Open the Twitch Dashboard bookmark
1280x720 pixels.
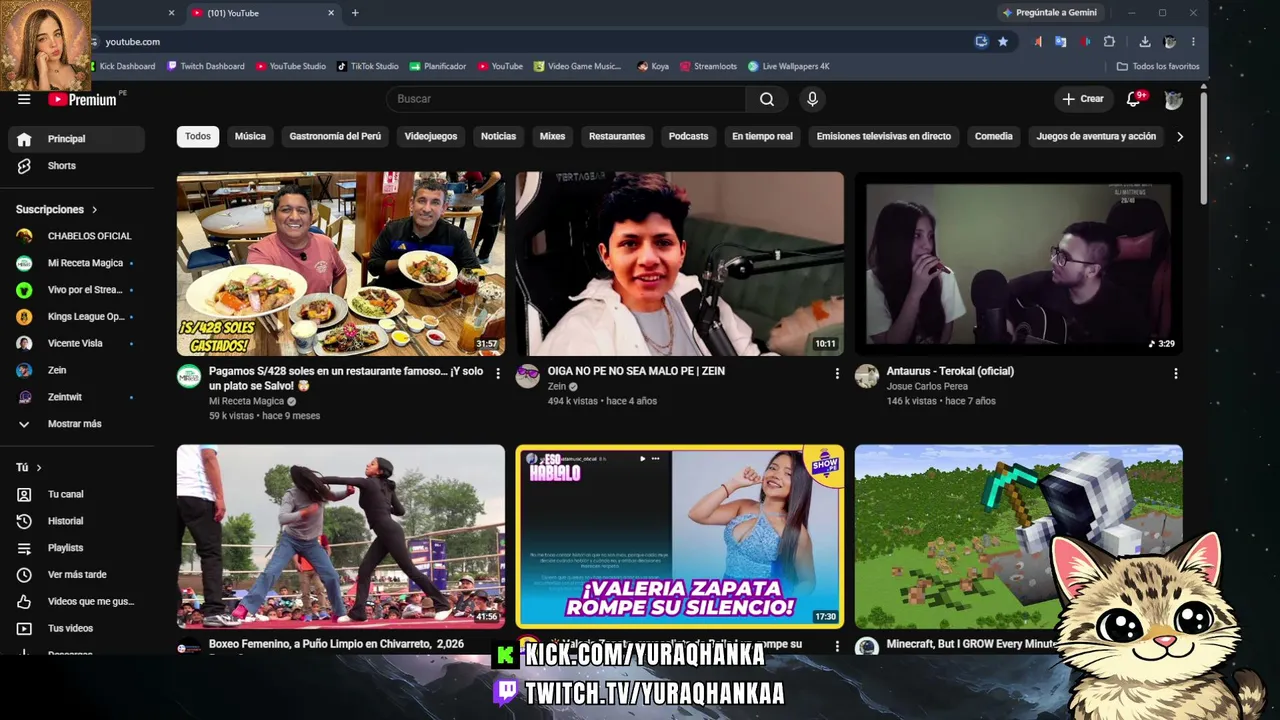206,66
